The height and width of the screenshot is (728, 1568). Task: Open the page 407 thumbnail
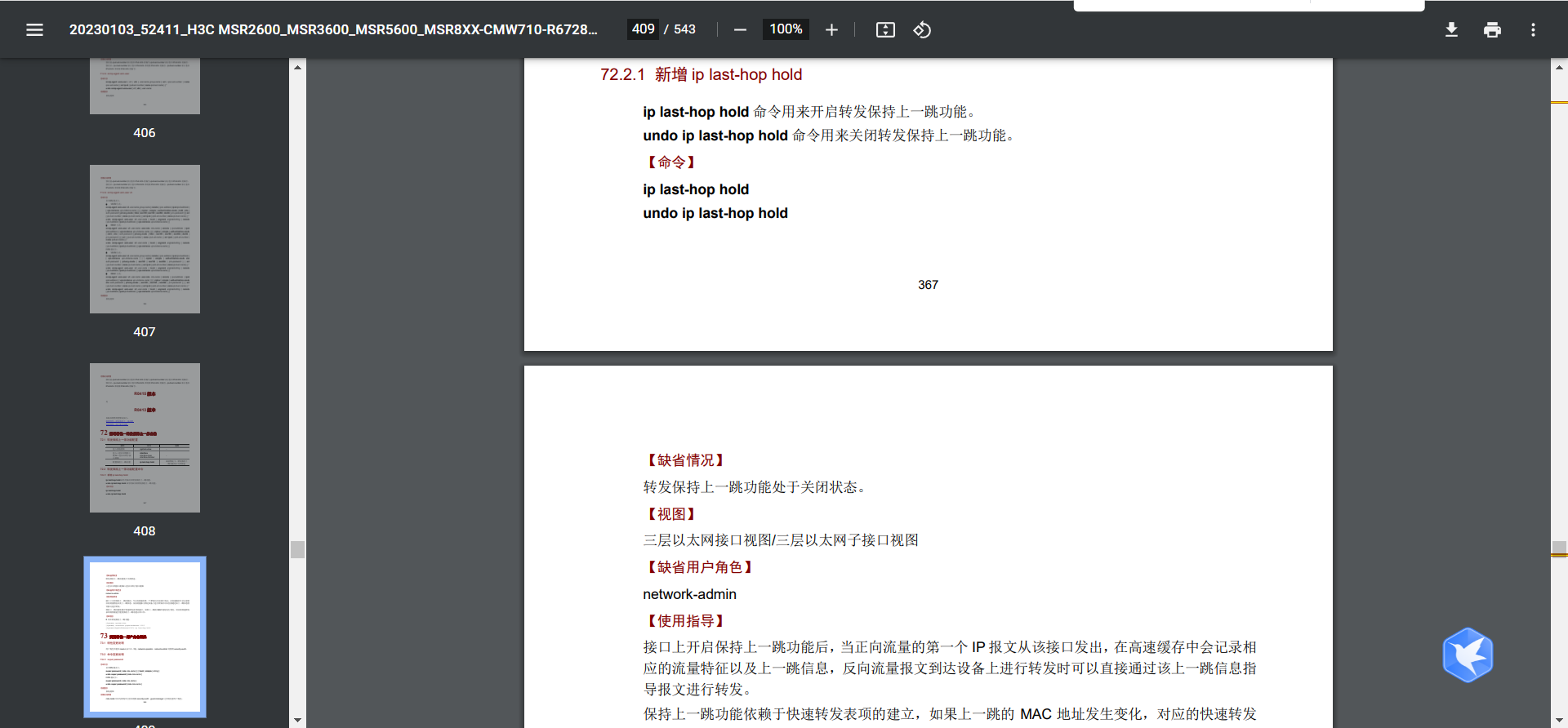point(145,239)
